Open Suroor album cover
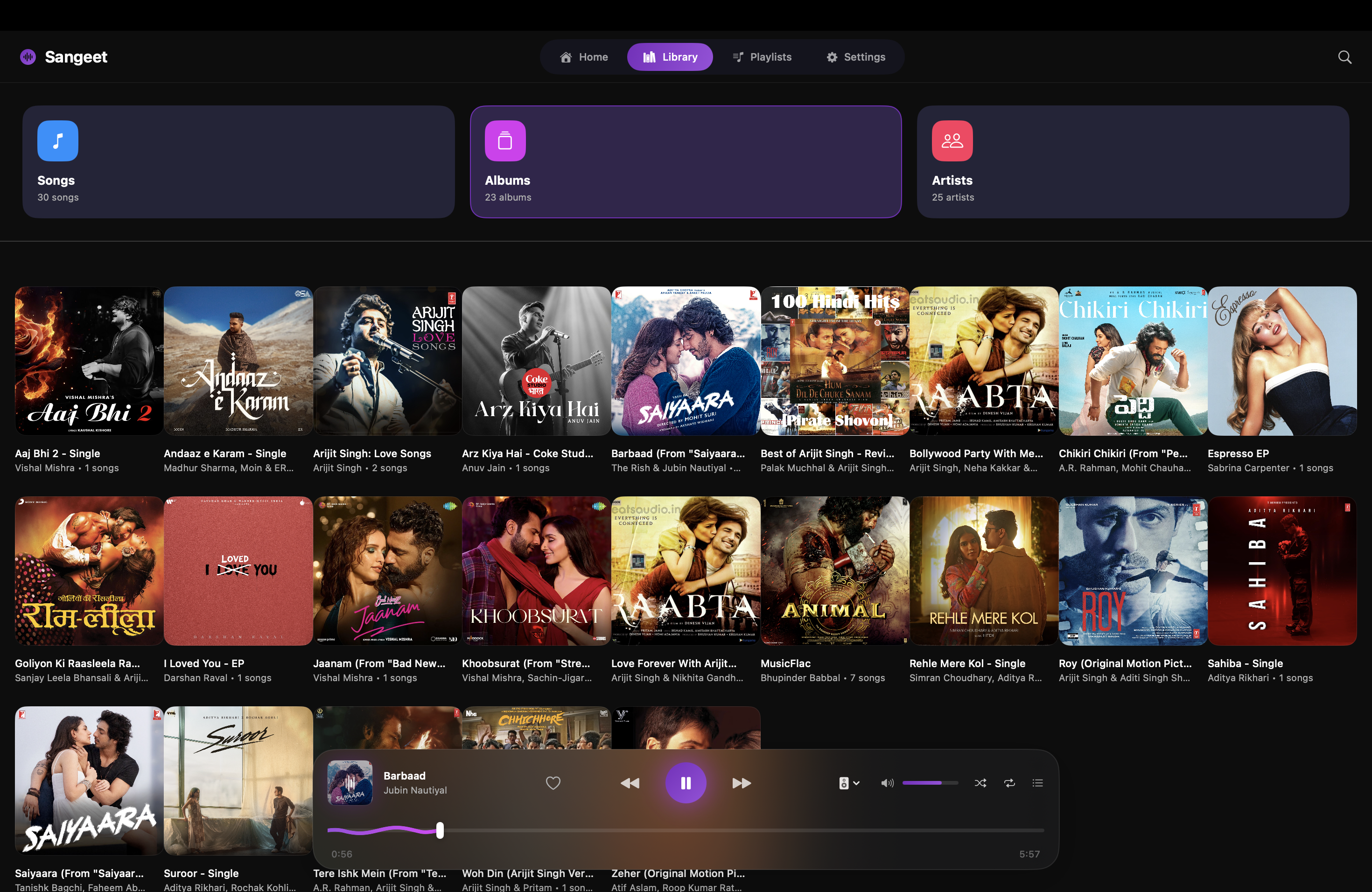Viewport: 1372px width, 892px height. [x=238, y=781]
